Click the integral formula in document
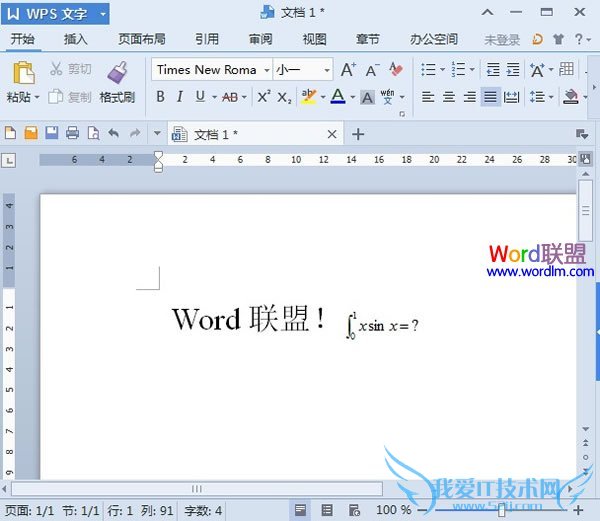Image resolution: width=600 pixels, height=521 pixels. coord(382,326)
